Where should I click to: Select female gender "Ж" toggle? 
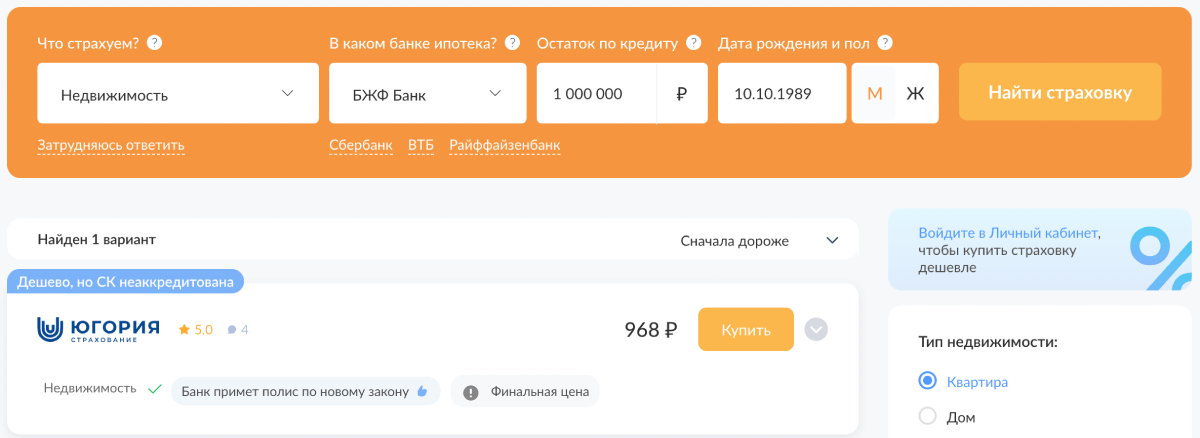click(915, 94)
